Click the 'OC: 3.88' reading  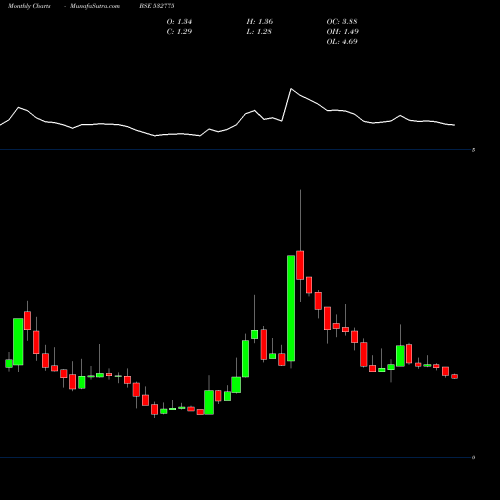[x=342, y=22]
